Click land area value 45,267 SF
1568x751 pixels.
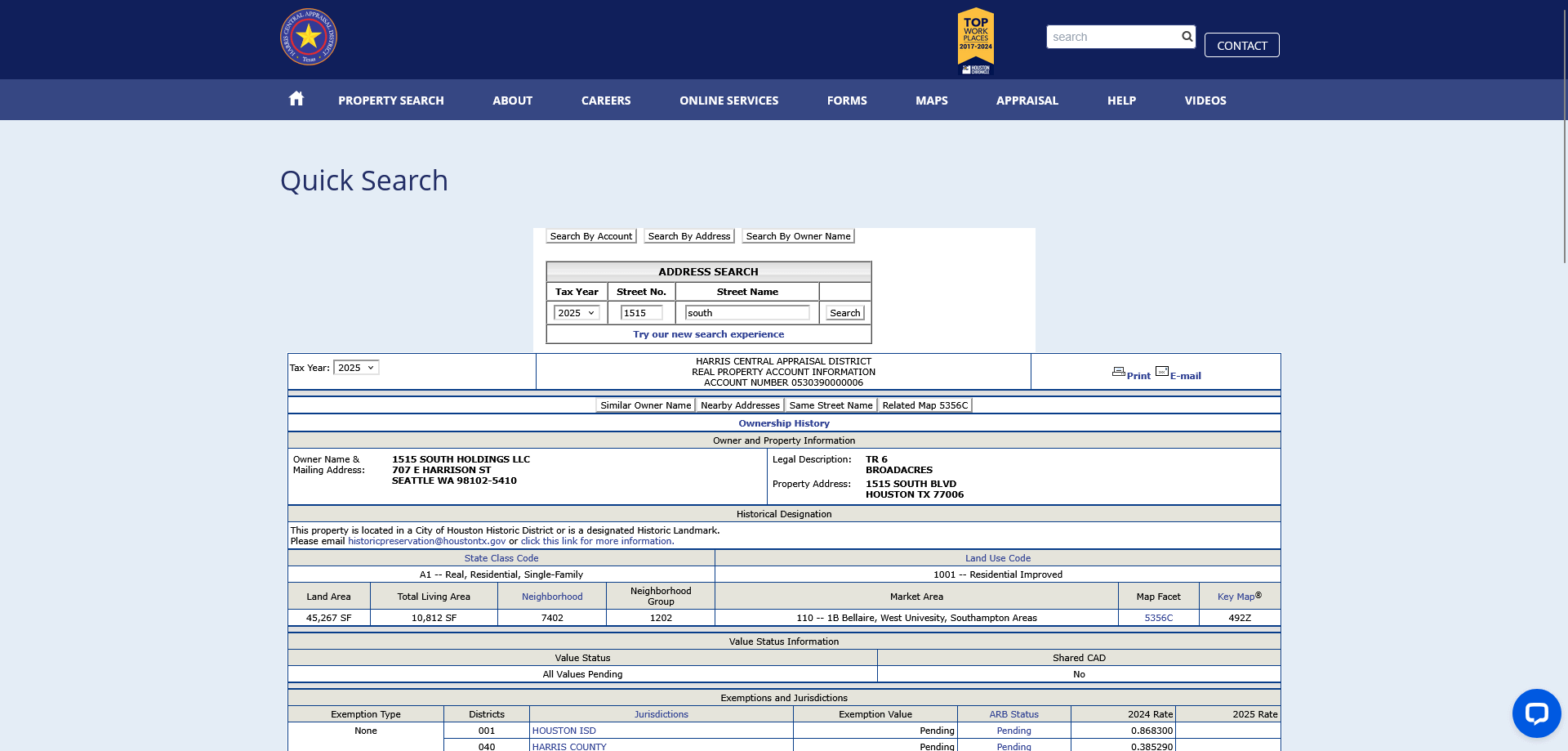(328, 618)
